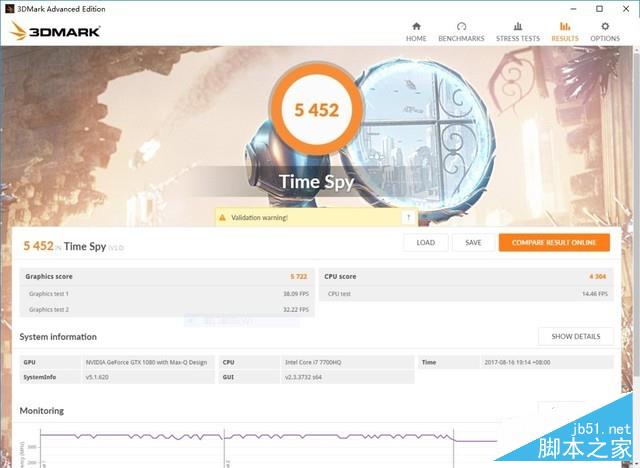Click COMPARE RESULT ONLINE button

[554, 243]
